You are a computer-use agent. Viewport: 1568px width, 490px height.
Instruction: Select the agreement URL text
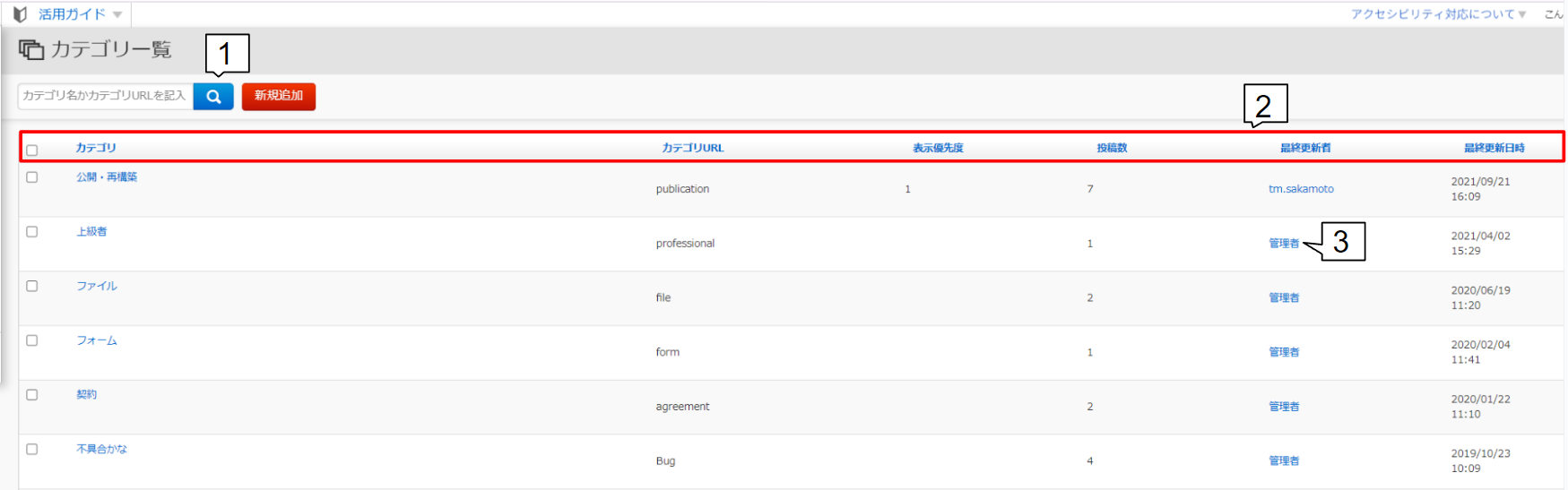tap(682, 407)
